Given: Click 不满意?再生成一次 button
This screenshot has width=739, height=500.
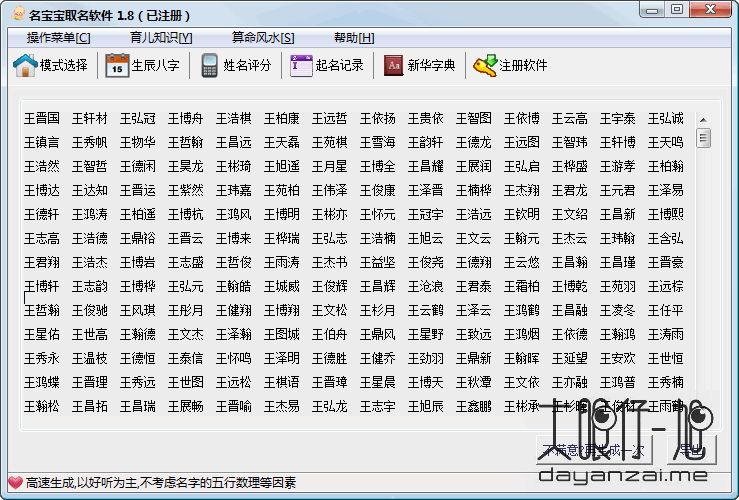Looking at the screenshot, I should (x=594, y=450).
